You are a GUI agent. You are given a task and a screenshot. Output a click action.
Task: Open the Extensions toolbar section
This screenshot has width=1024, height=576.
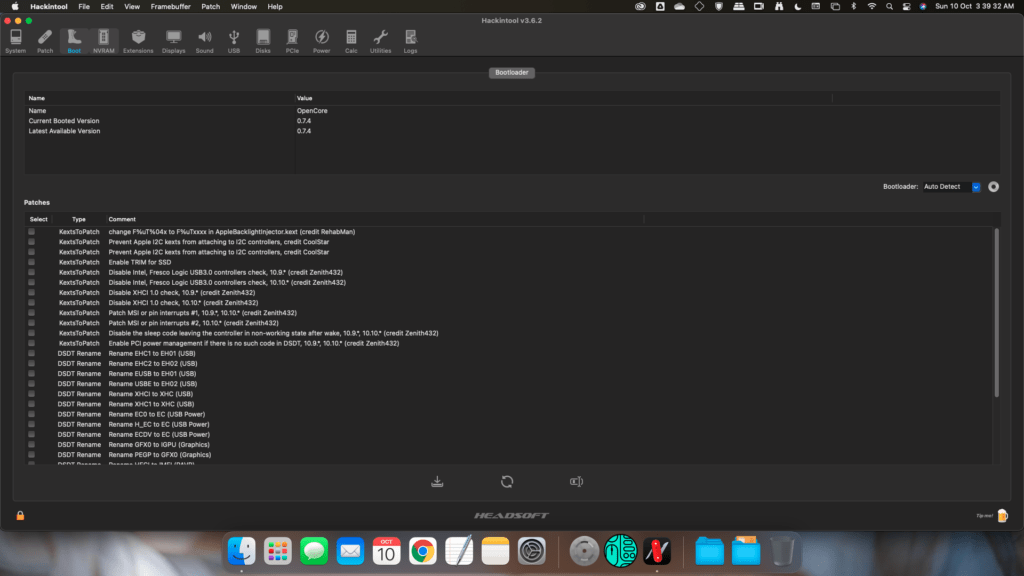point(138,41)
